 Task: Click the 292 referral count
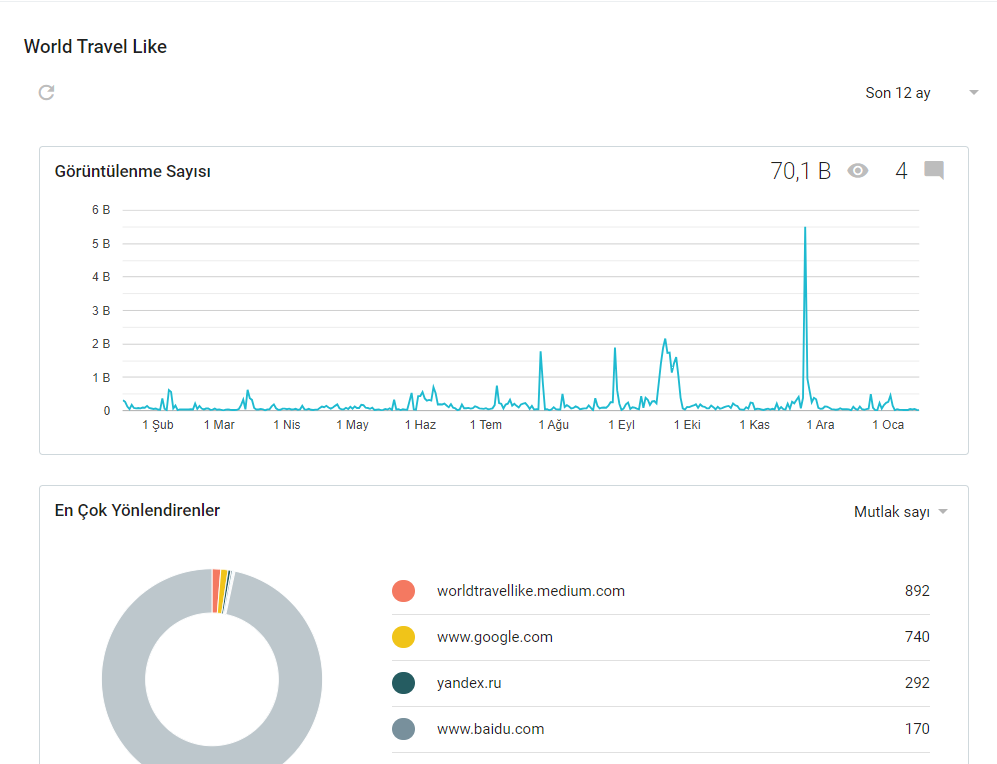click(x=917, y=683)
